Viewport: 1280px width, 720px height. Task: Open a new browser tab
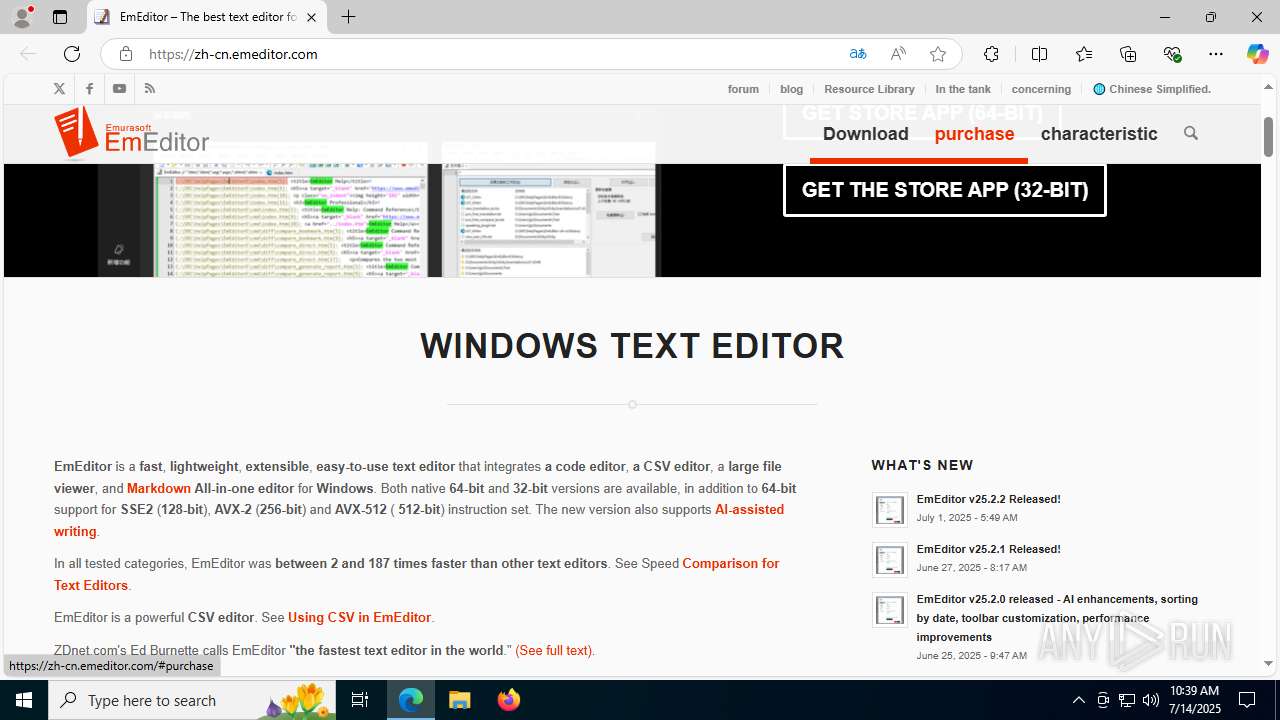coord(348,17)
